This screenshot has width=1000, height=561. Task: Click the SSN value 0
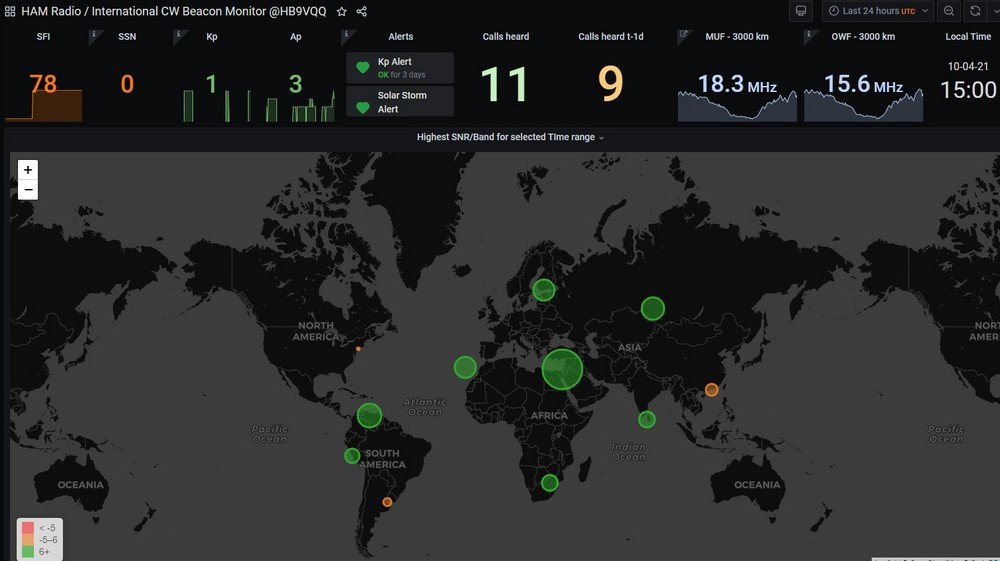tap(127, 84)
